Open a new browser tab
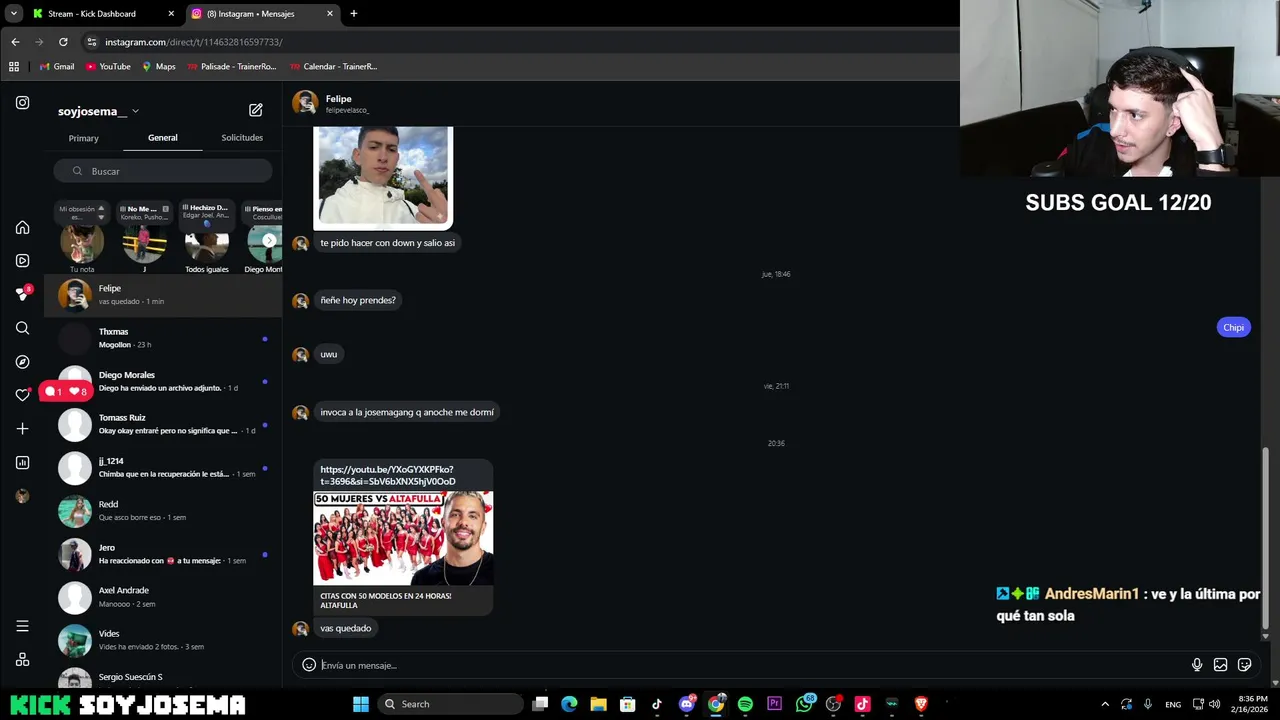Screen dimensions: 1280x720 [x=353, y=14]
